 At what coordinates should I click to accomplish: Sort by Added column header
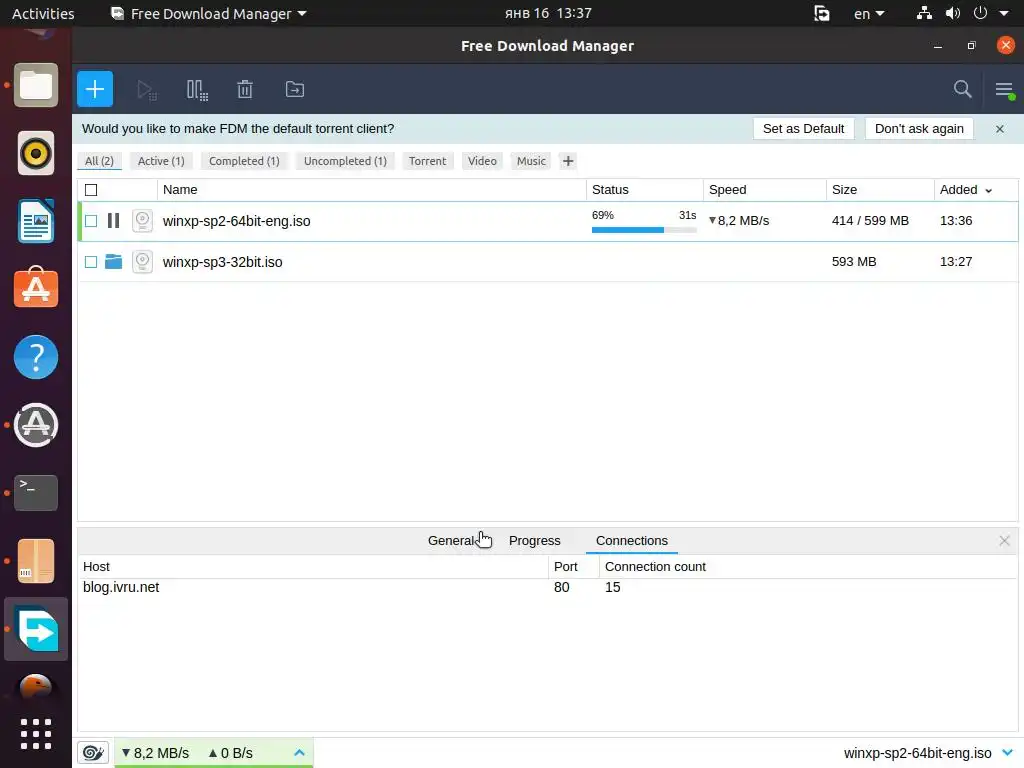pos(965,190)
